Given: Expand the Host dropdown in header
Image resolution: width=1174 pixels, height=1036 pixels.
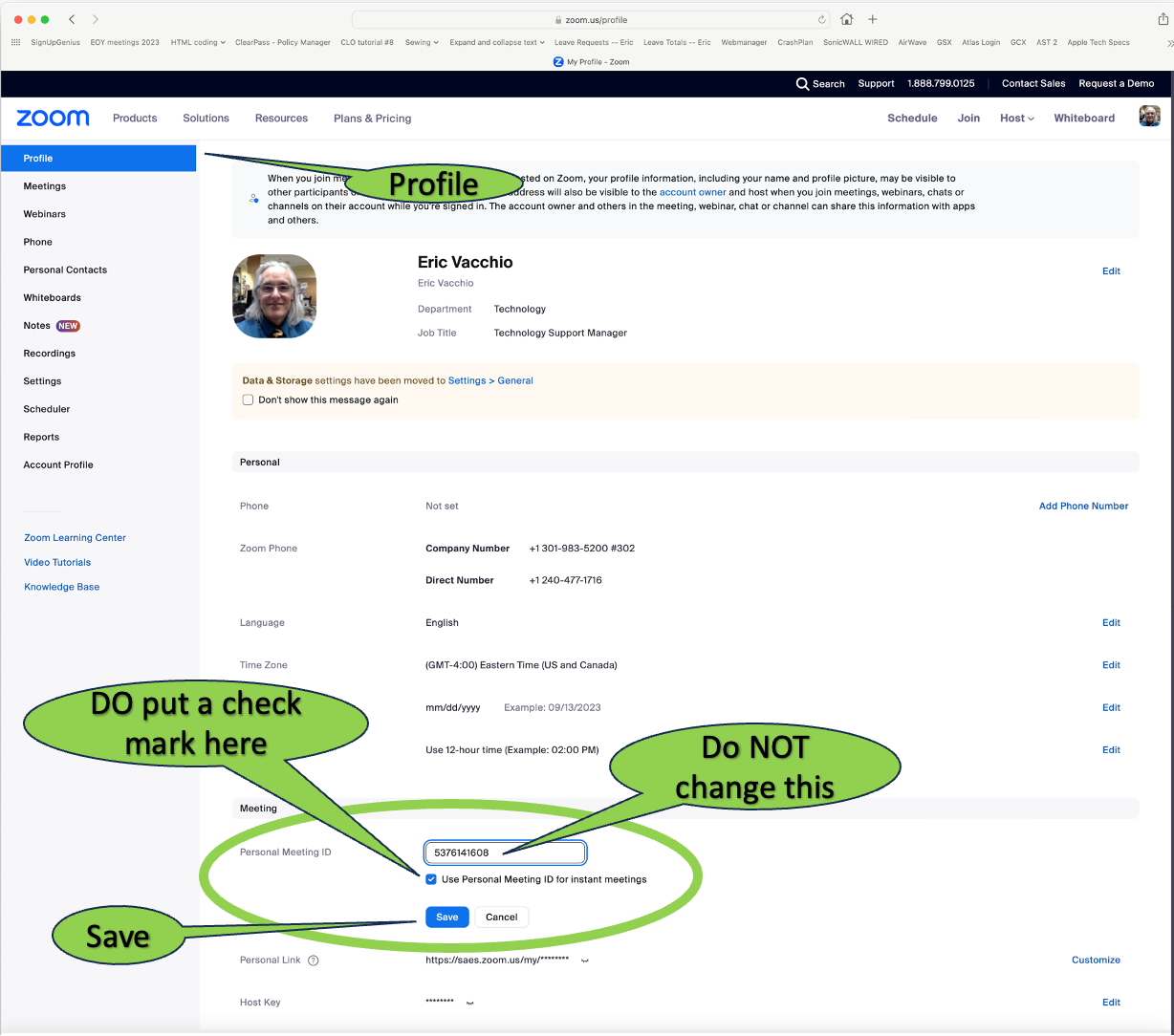Looking at the screenshot, I should pos(1016,119).
